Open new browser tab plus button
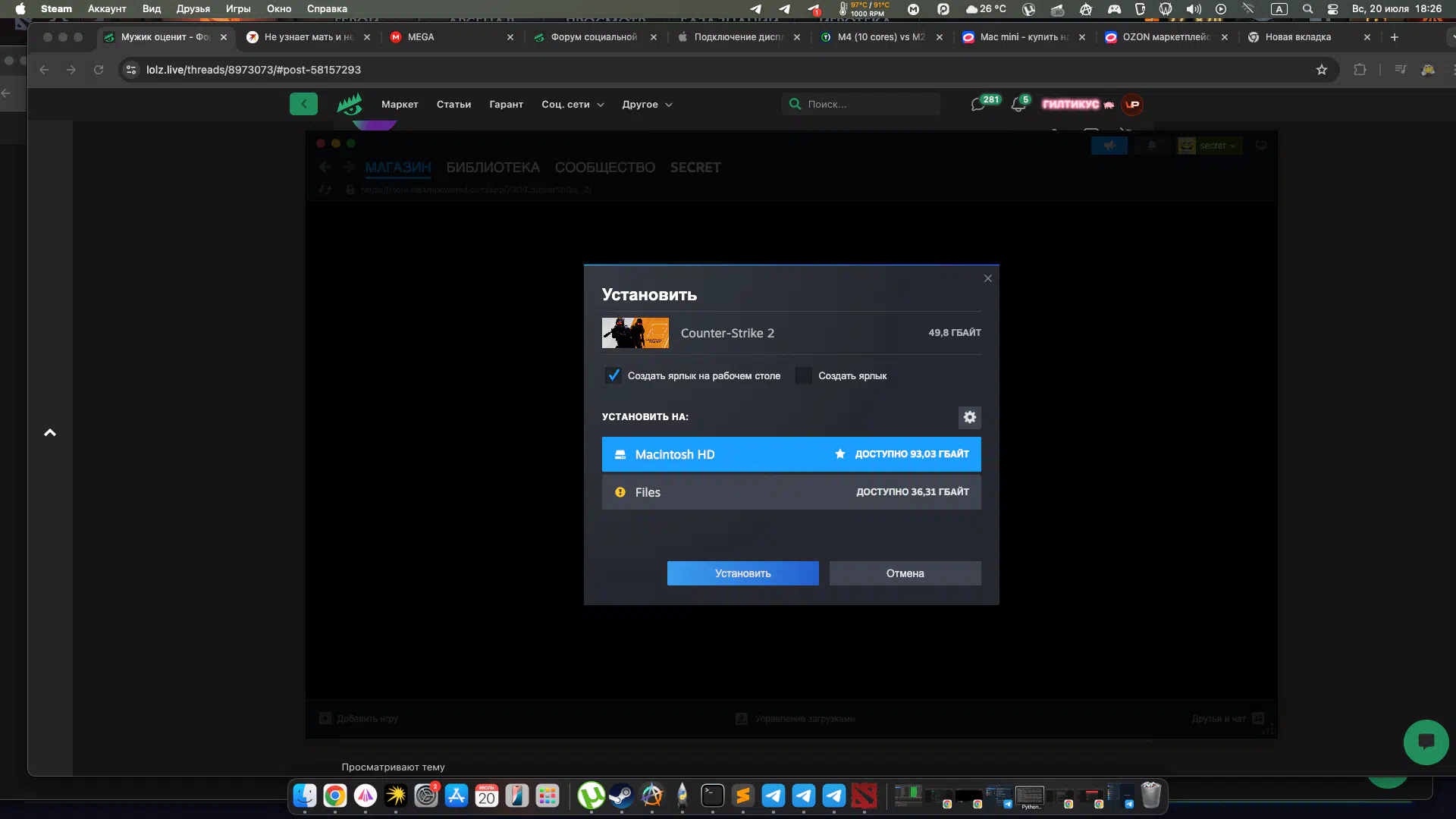This screenshot has height=819, width=1456. pos(1394,36)
